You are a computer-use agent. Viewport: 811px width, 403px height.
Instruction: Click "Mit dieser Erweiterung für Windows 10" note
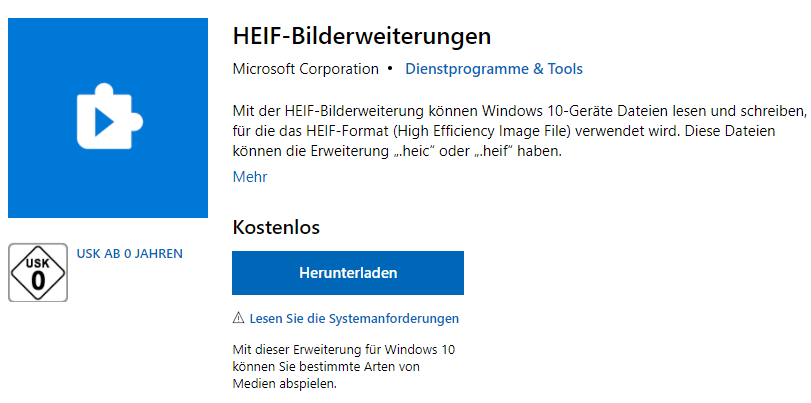pyautogui.click(x=343, y=350)
